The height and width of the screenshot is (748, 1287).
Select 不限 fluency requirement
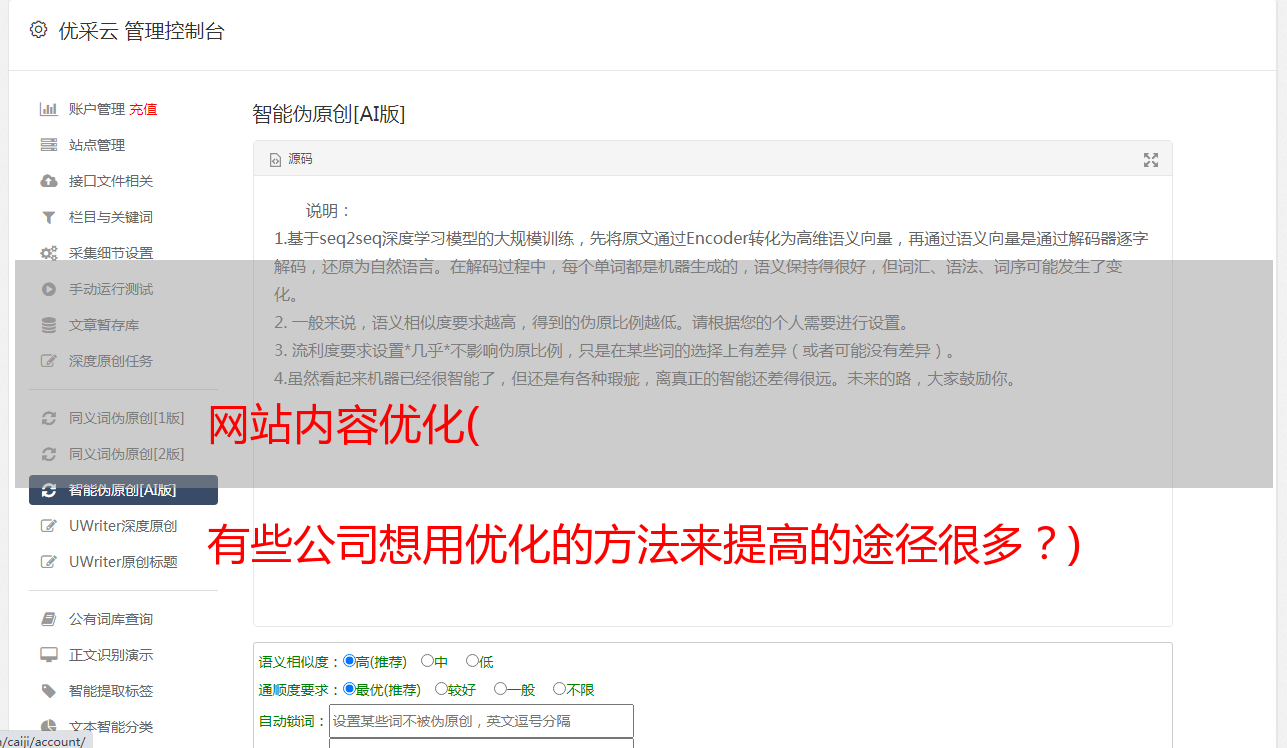[559, 689]
